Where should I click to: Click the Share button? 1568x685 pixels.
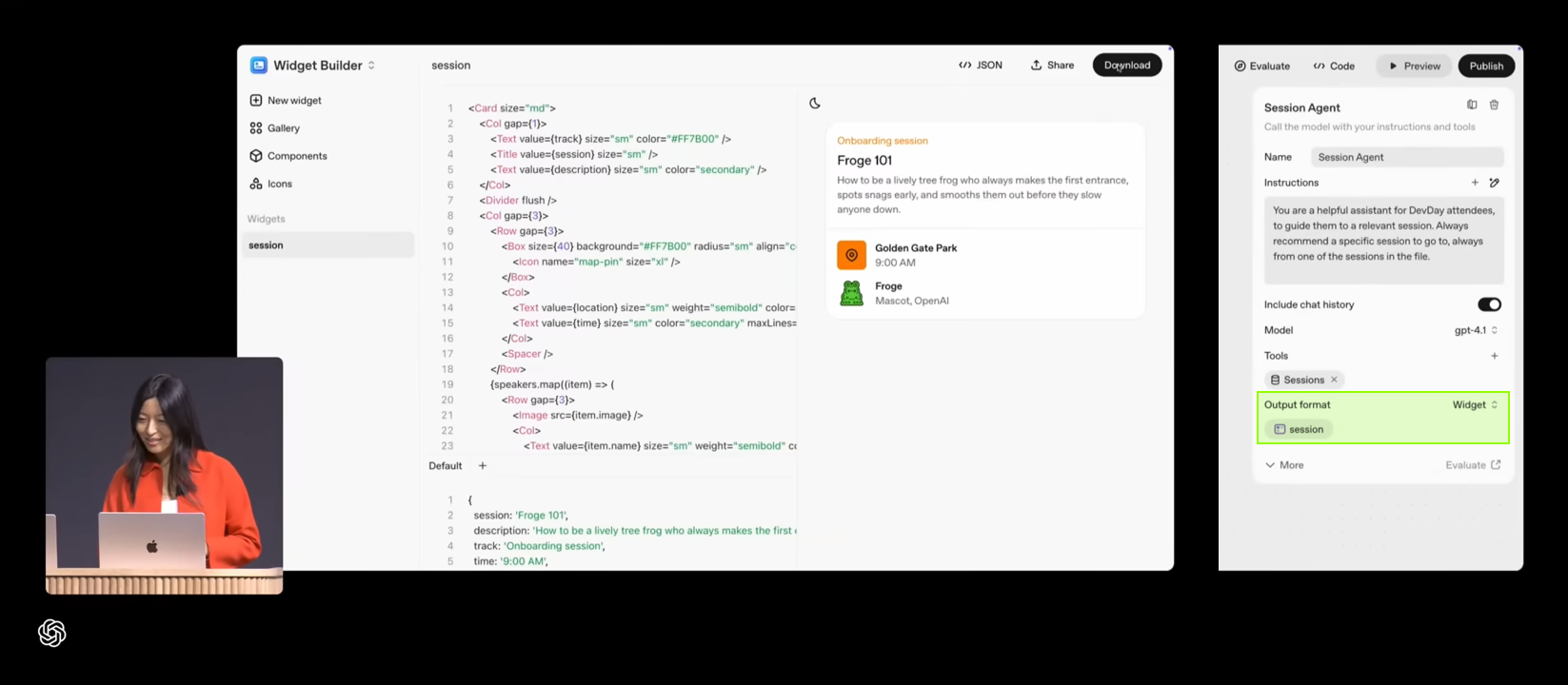coord(1052,65)
